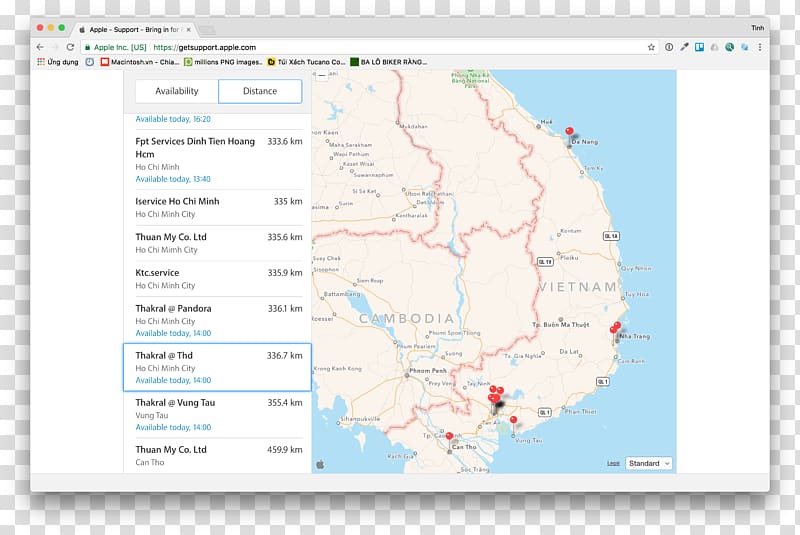Open the Macintosh.vn bookmark
Viewport: 800px width, 535px height.
point(140,62)
